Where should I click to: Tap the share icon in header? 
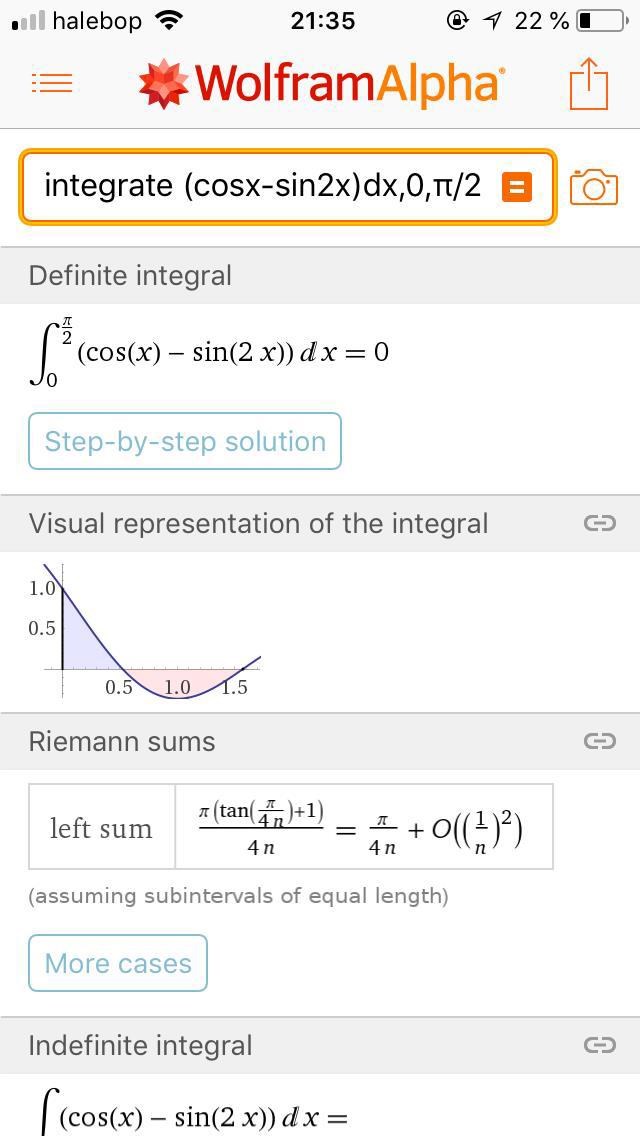(589, 83)
